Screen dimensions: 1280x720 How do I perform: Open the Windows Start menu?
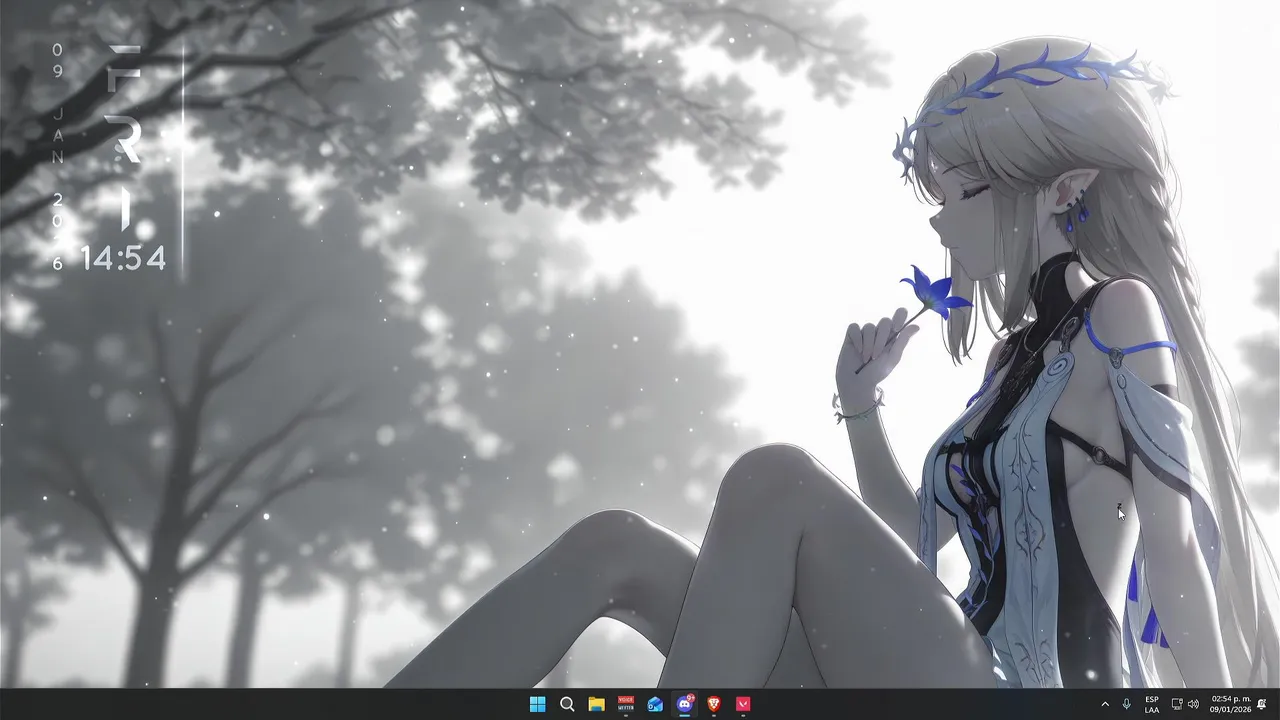coord(537,704)
